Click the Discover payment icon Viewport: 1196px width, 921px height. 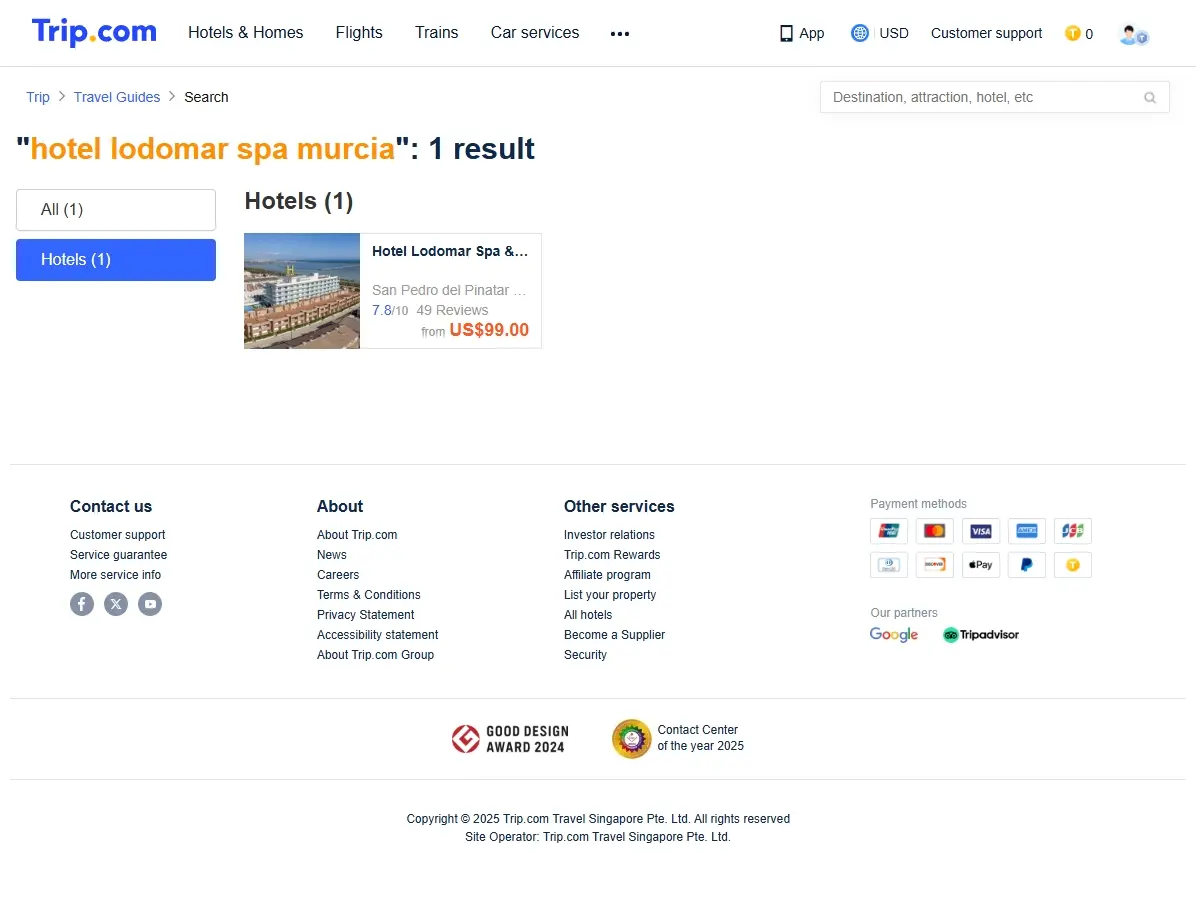(x=934, y=565)
